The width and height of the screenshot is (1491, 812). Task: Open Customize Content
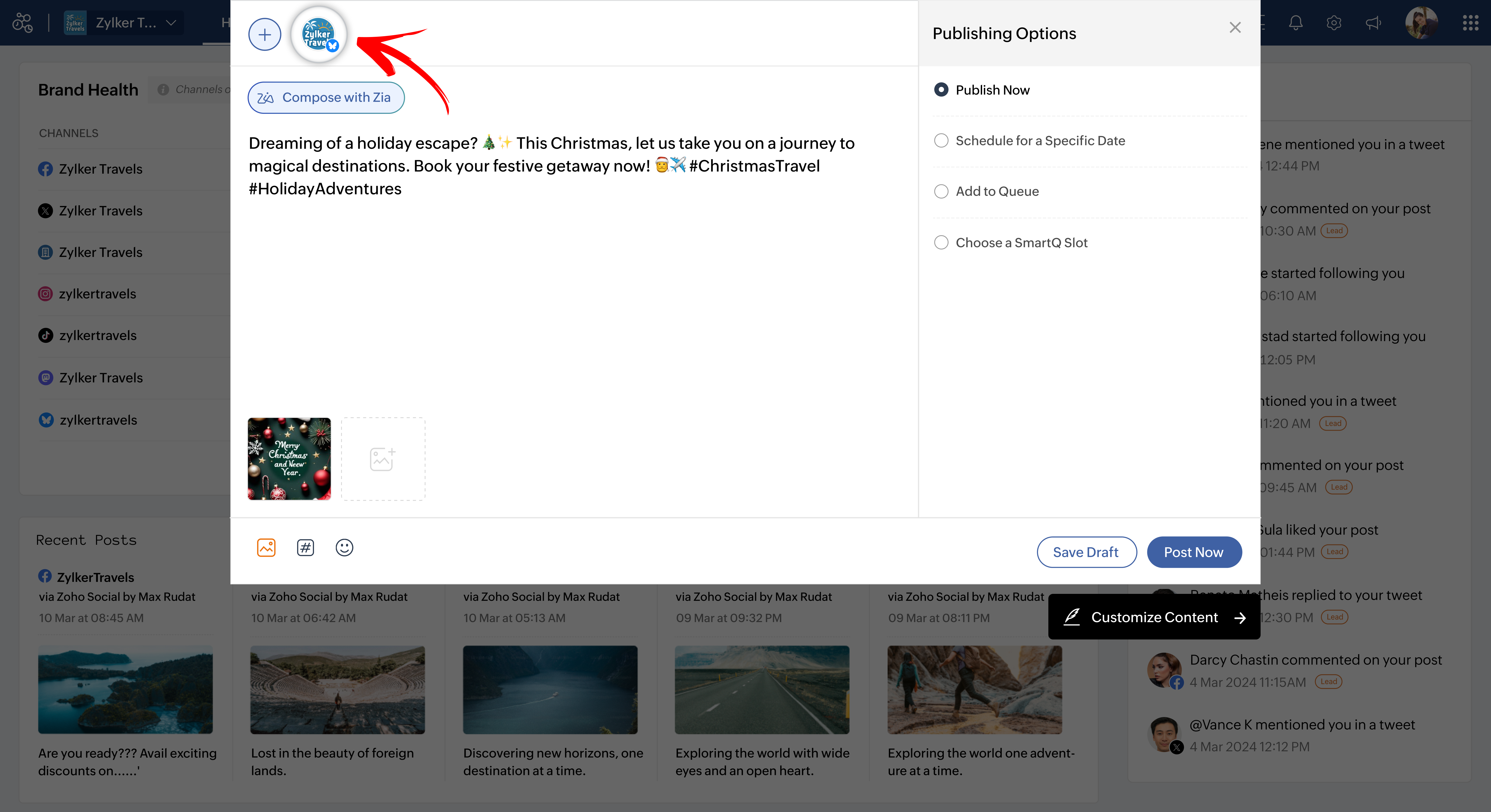coord(1154,617)
